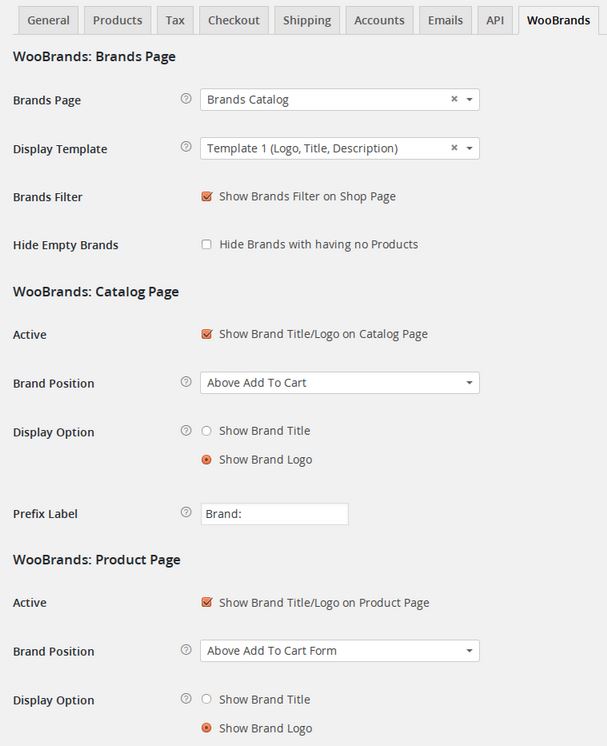Go to the Checkout tab
The image size is (607, 746).
[234, 20]
